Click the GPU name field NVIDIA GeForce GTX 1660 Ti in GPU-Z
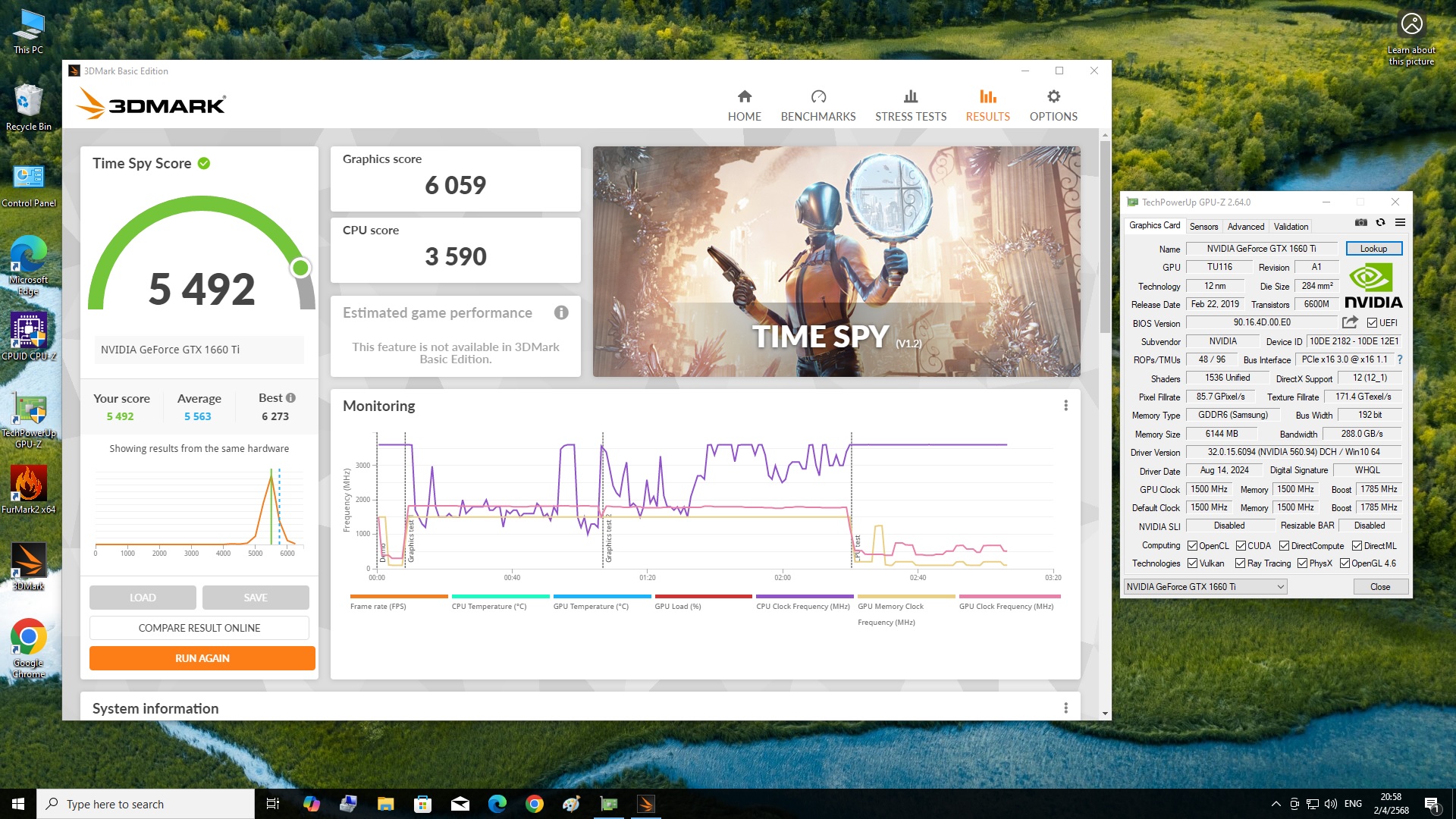The image size is (1456, 819). [x=1261, y=249]
